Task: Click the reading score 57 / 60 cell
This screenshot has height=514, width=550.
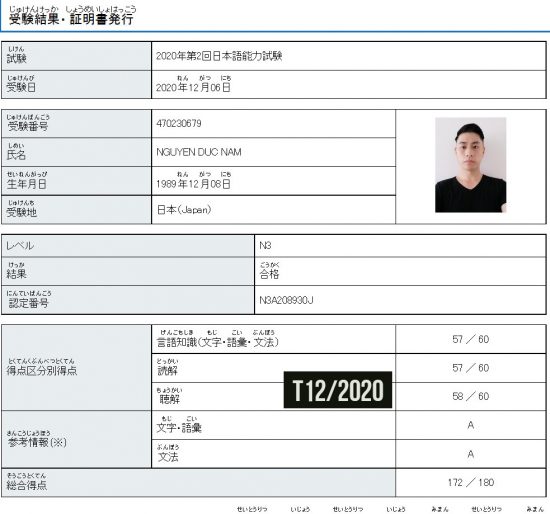Action: pyautogui.click(x=471, y=368)
